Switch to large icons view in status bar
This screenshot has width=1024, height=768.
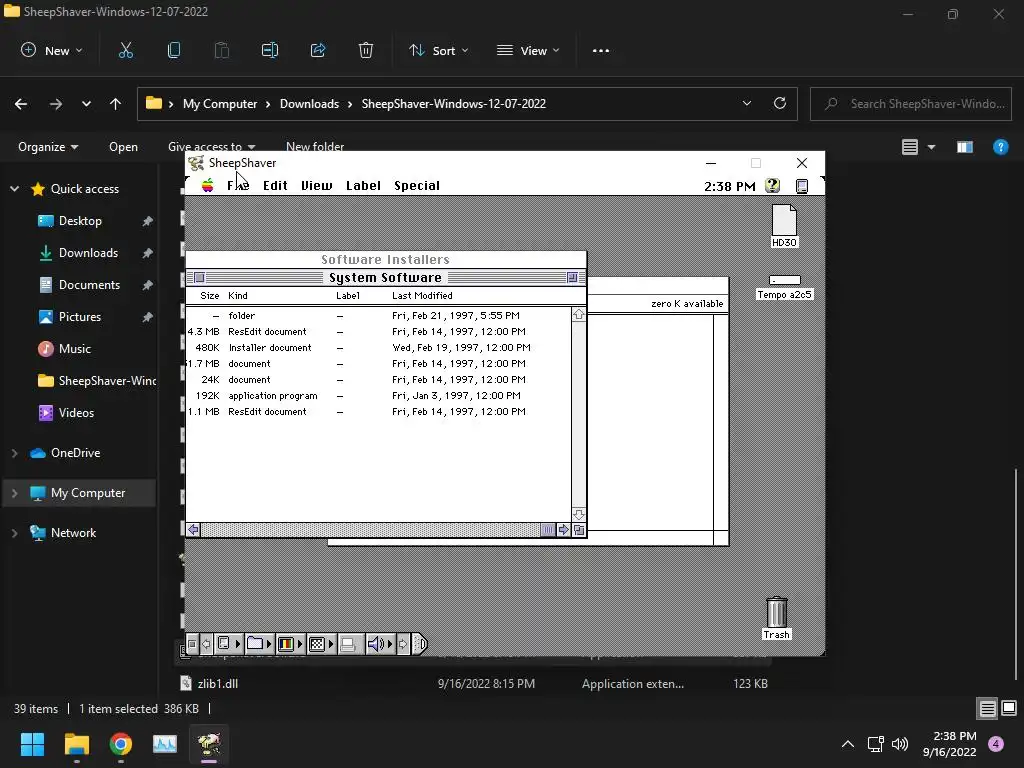[x=1009, y=708]
